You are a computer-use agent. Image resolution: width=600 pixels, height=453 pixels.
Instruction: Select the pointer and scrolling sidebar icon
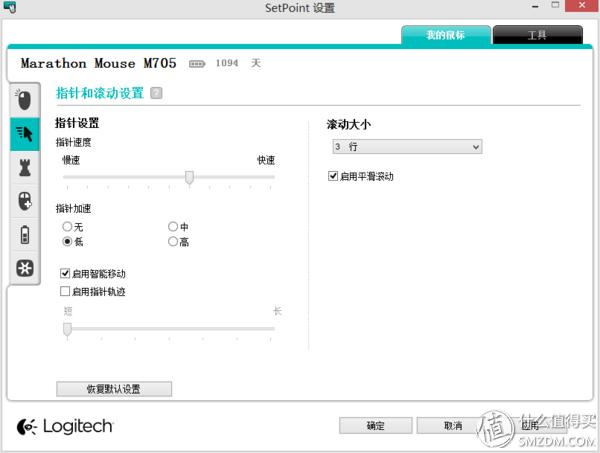pos(24,134)
